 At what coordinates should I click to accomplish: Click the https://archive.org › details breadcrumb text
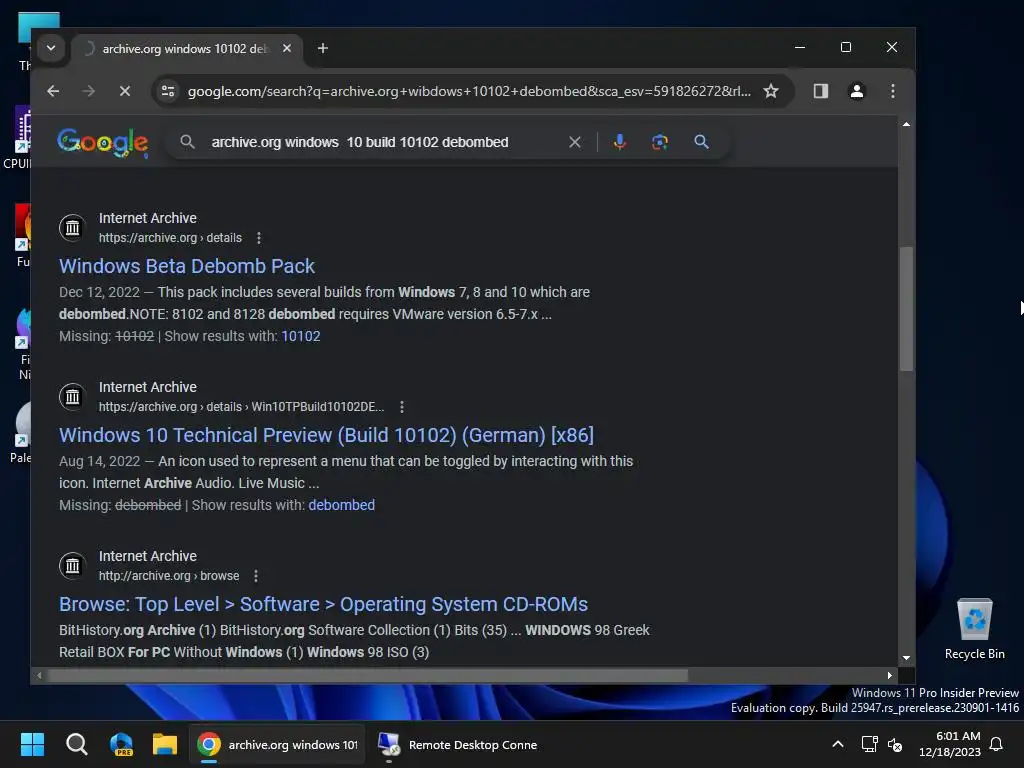[x=170, y=238]
